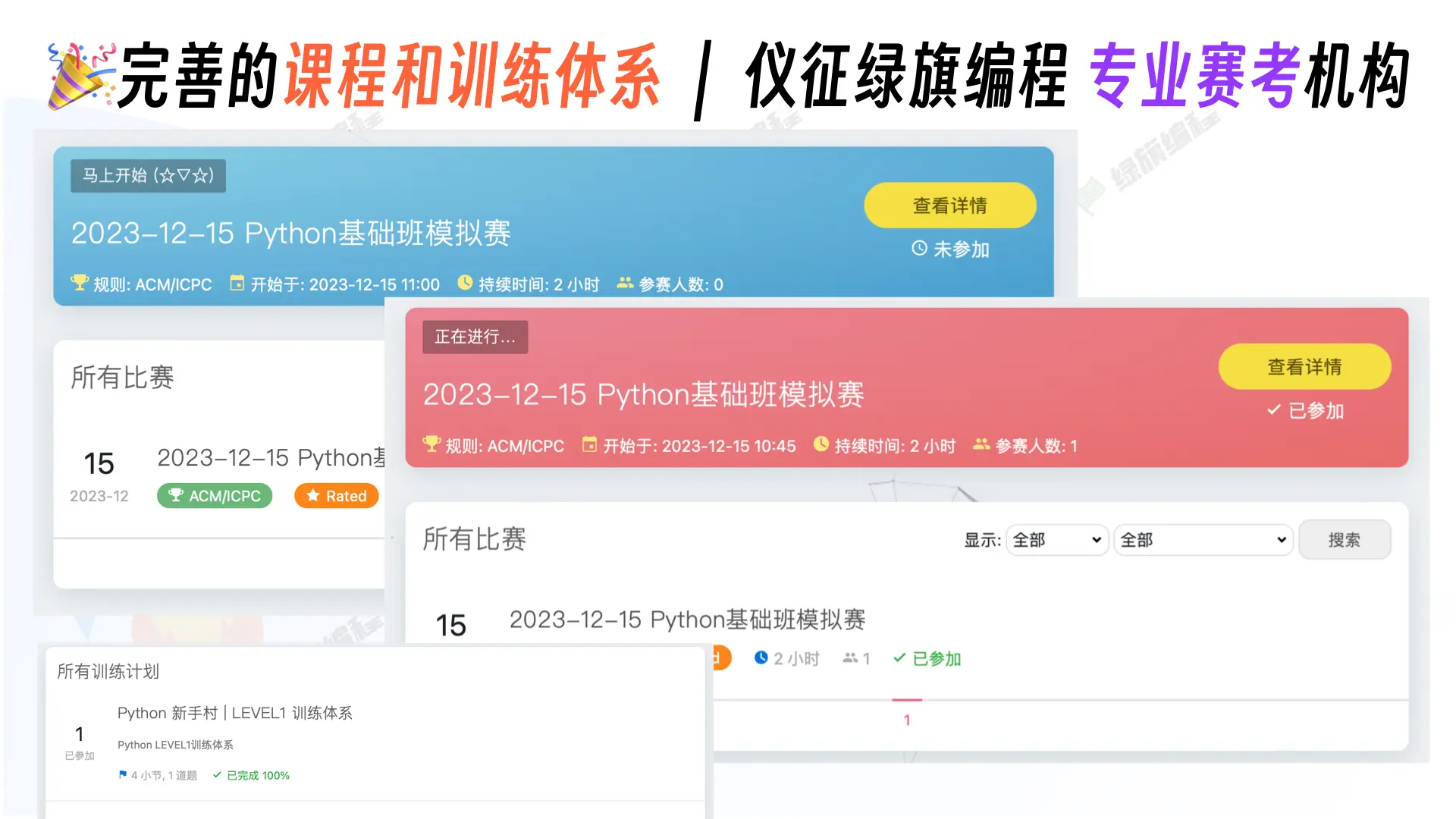The image size is (1456, 819).
Task: Click the calendar icon before 开始于 2023-12-15 11:00
Action: [237, 283]
